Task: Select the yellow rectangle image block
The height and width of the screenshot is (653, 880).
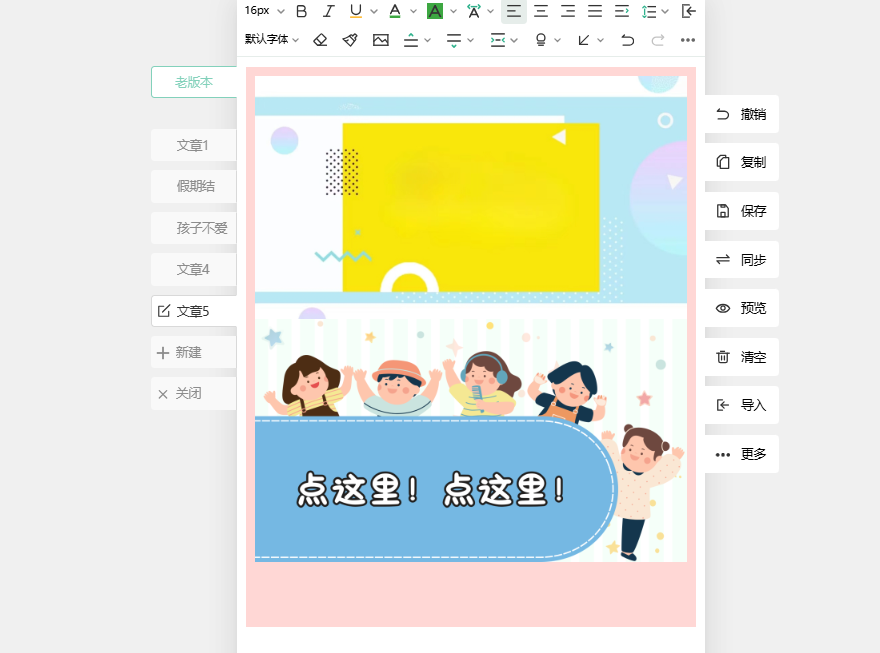Action: [x=471, y=207]
